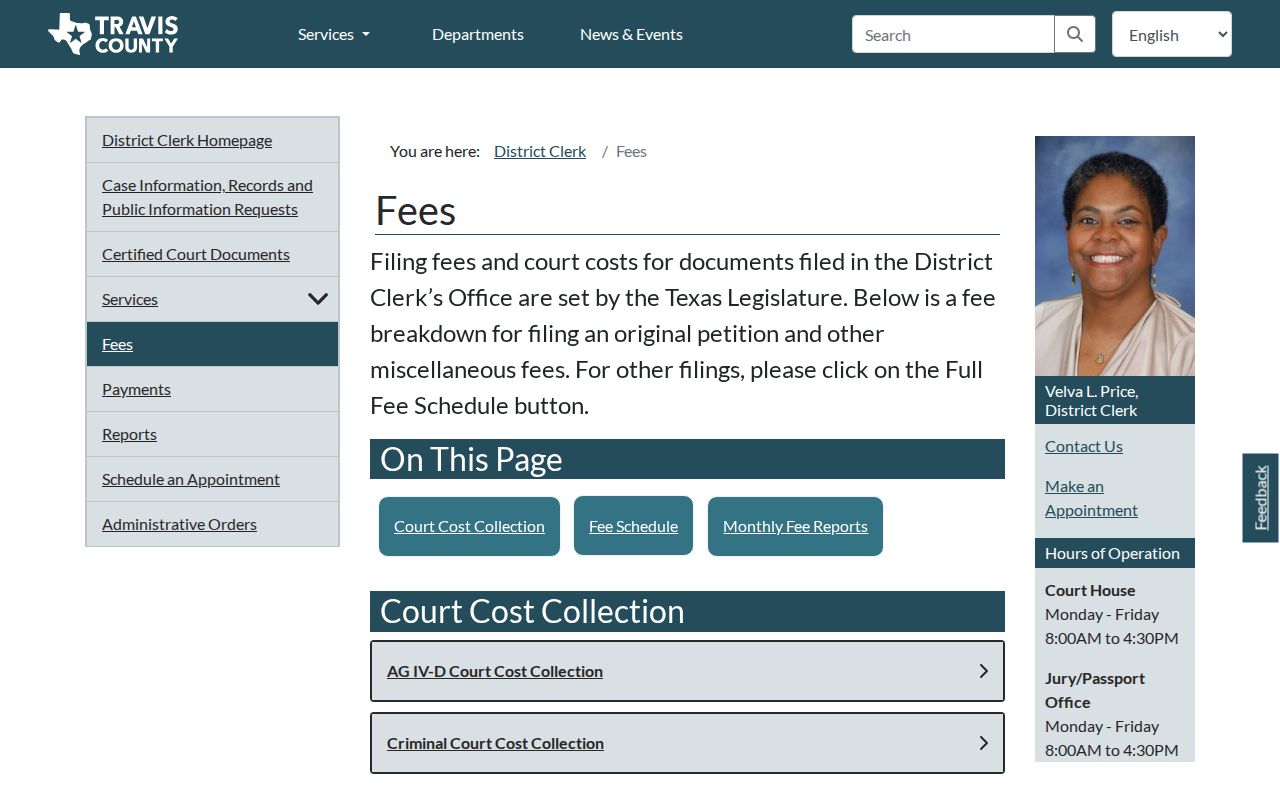
Task: Click the Make an Appointment link
Action: click(x=1091, y=498)
